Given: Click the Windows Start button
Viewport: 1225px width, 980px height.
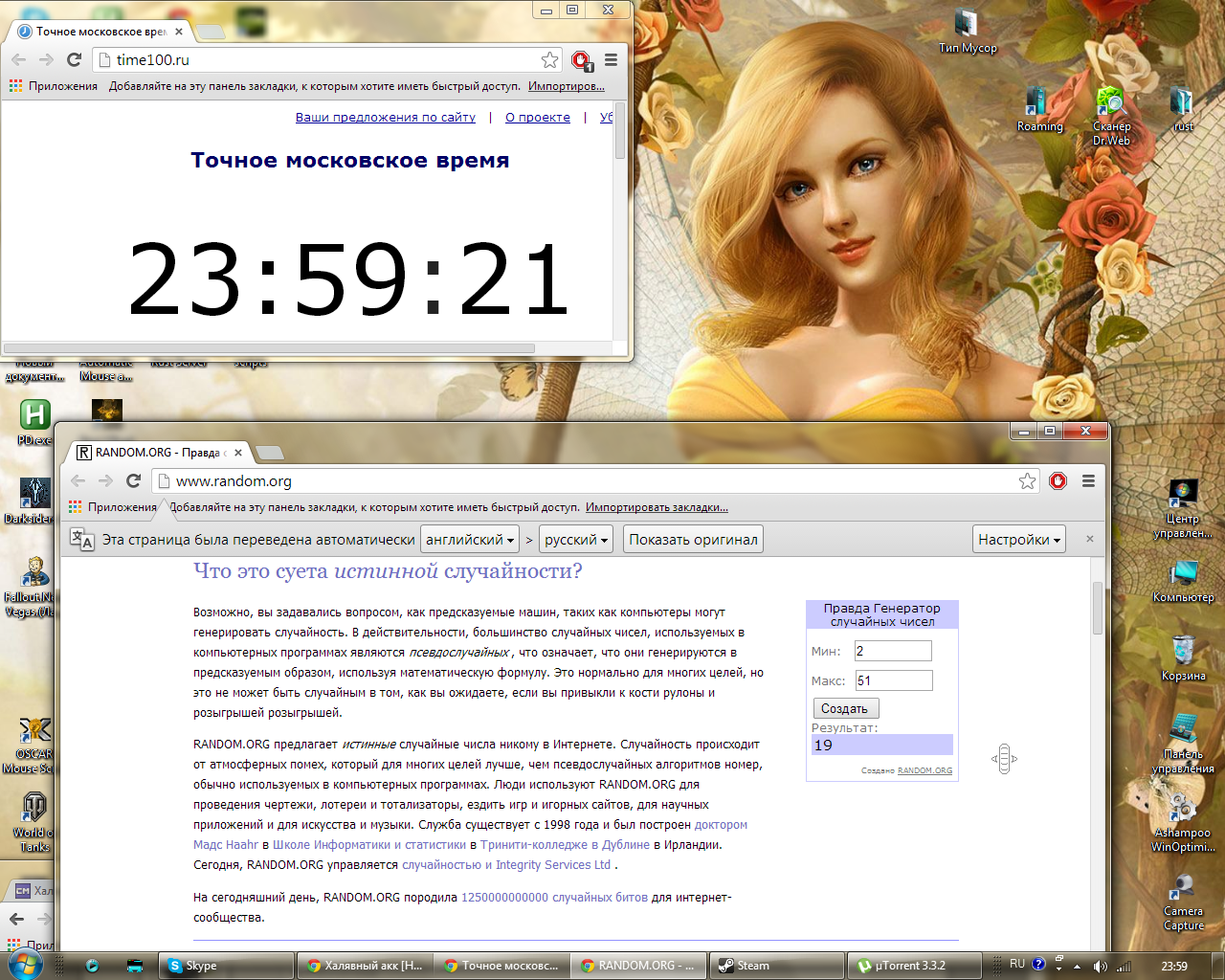Looking at the screenshot, I should coord(25,965).
